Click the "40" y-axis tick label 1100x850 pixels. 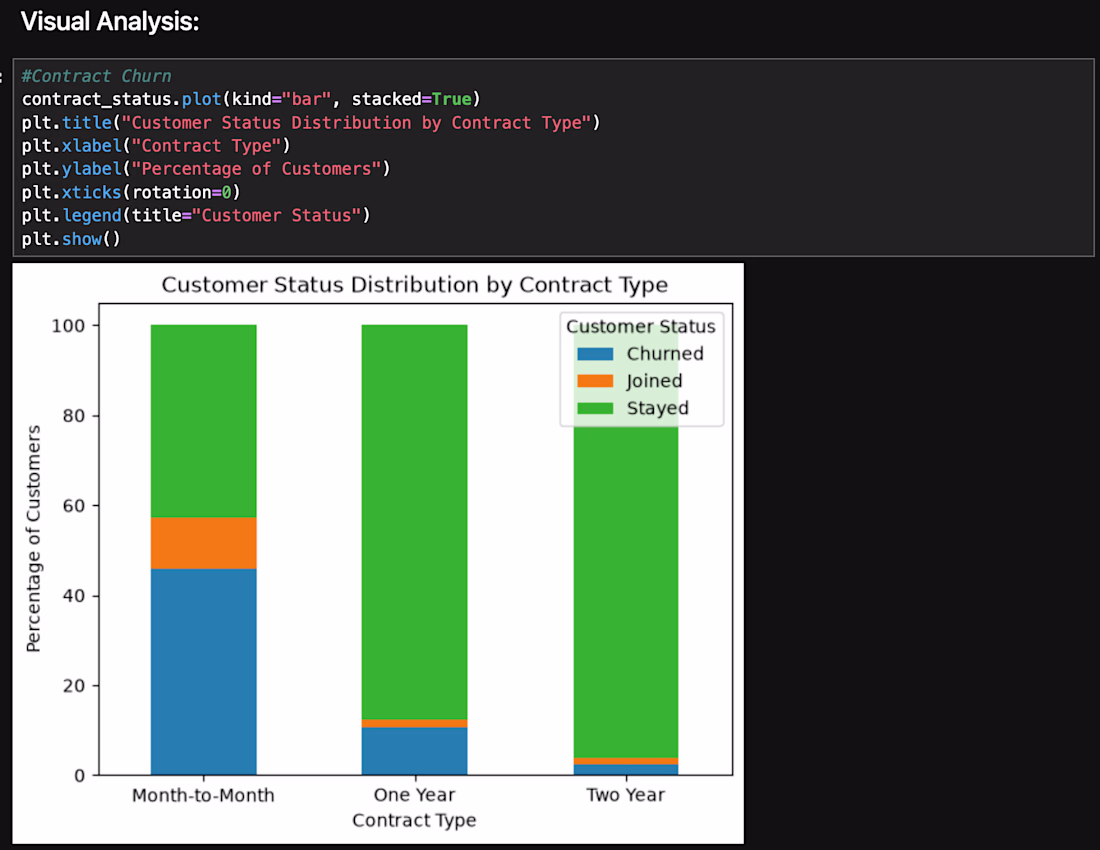[x=74, y=595]
